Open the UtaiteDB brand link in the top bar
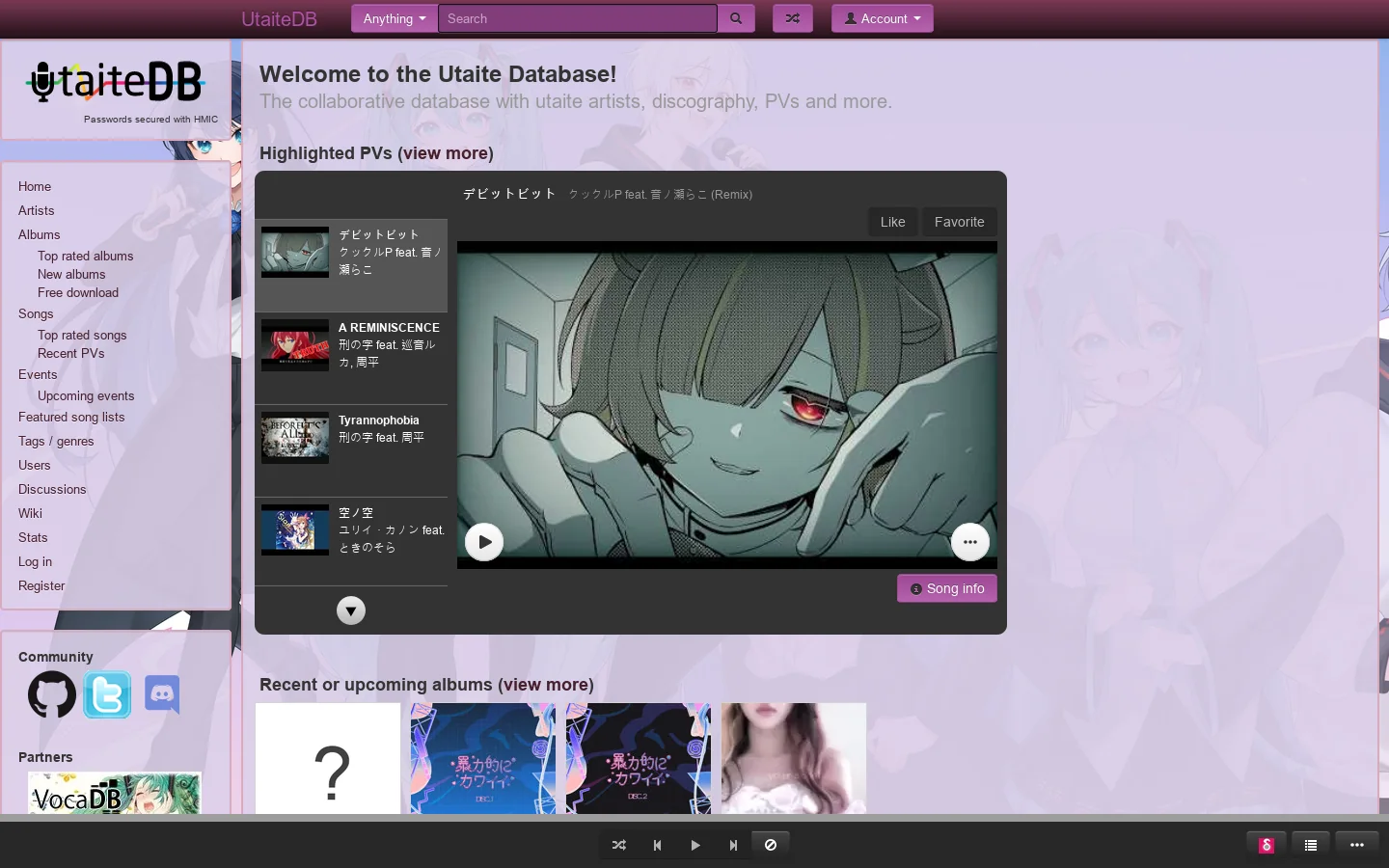This screenshot has width=1389, height=868. 280,19
